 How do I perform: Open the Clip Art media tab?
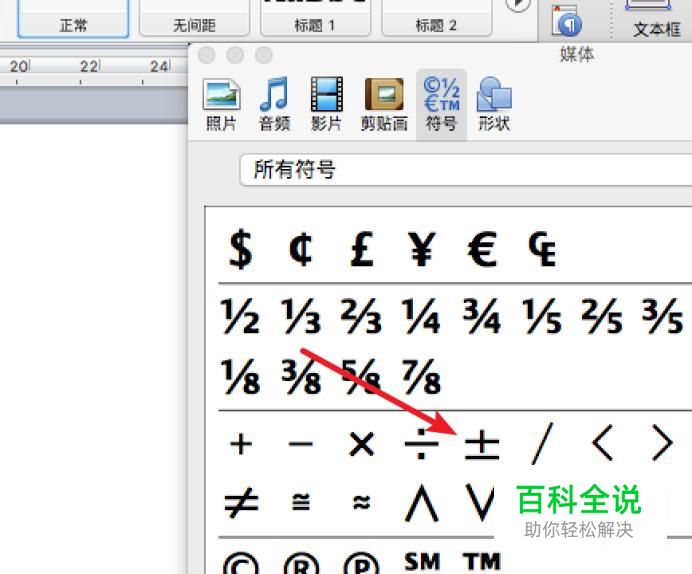384,105
